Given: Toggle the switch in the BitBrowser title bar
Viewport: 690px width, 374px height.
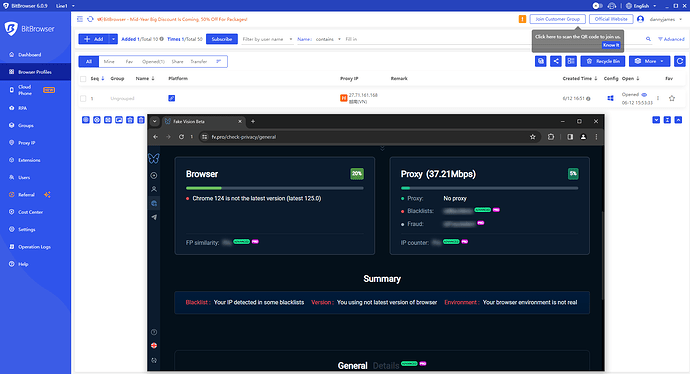Looking at the screenshot, I should point(597,6).
